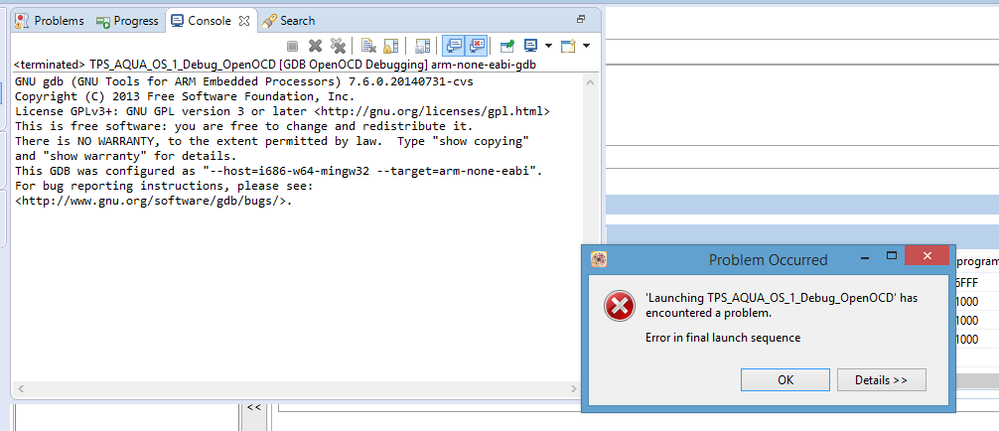
Task: Click the Problem Occurred title bar app icon
Action: (x=599, y=259)
